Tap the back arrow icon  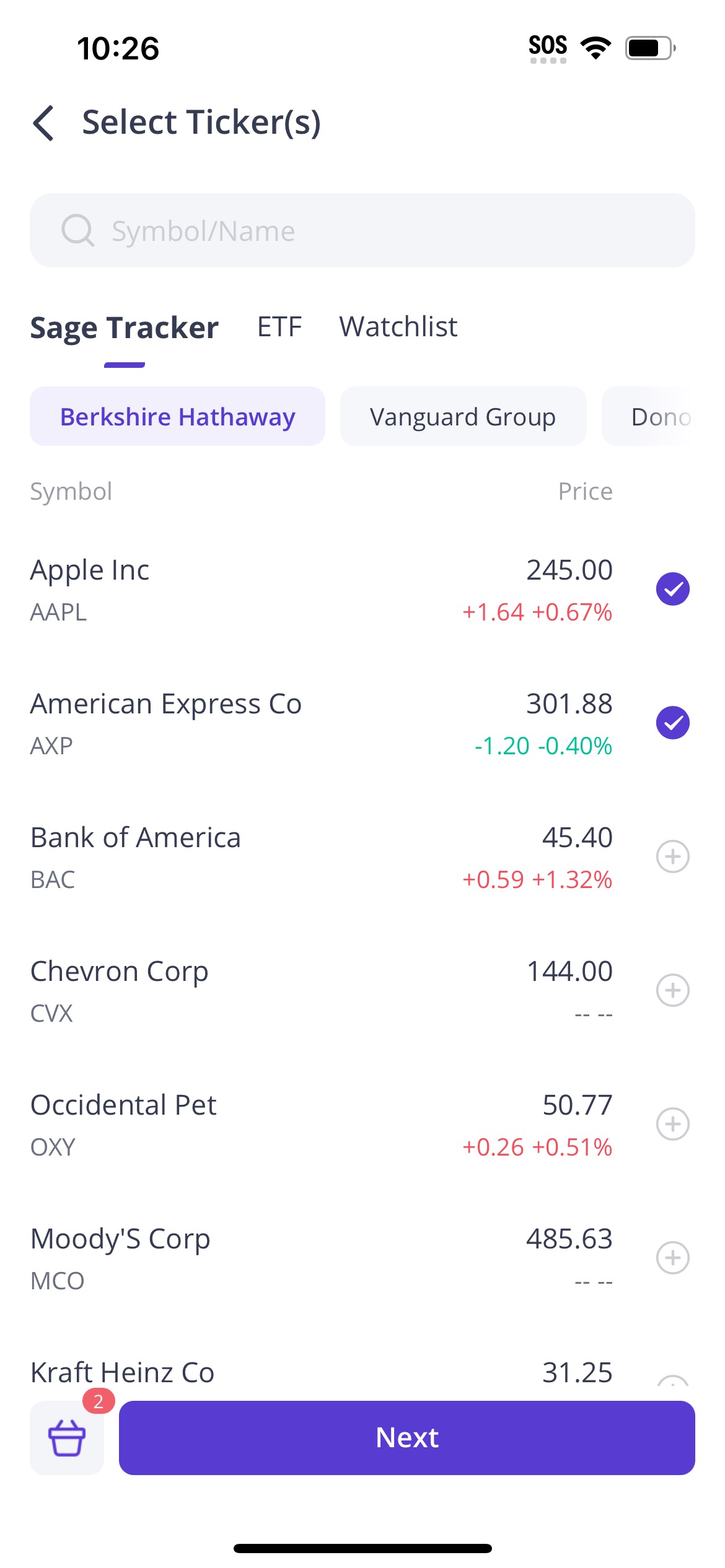[44, 123]
